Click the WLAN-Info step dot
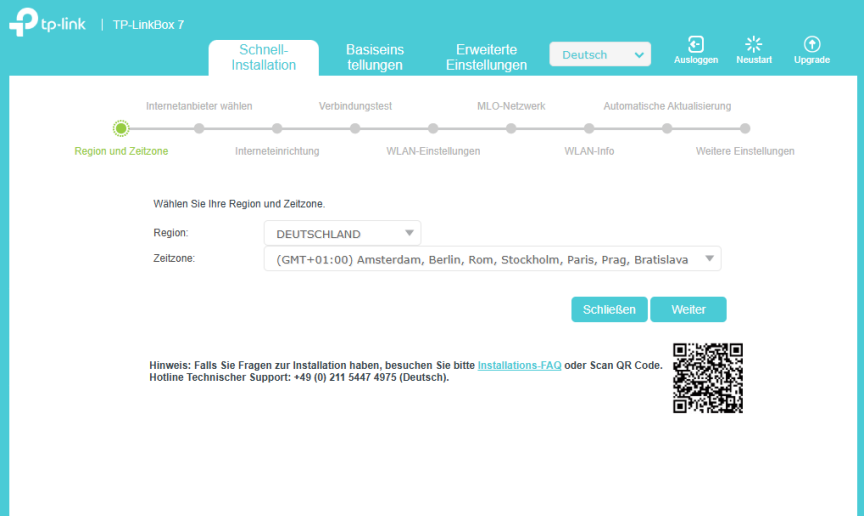 [x=589, y=128]
